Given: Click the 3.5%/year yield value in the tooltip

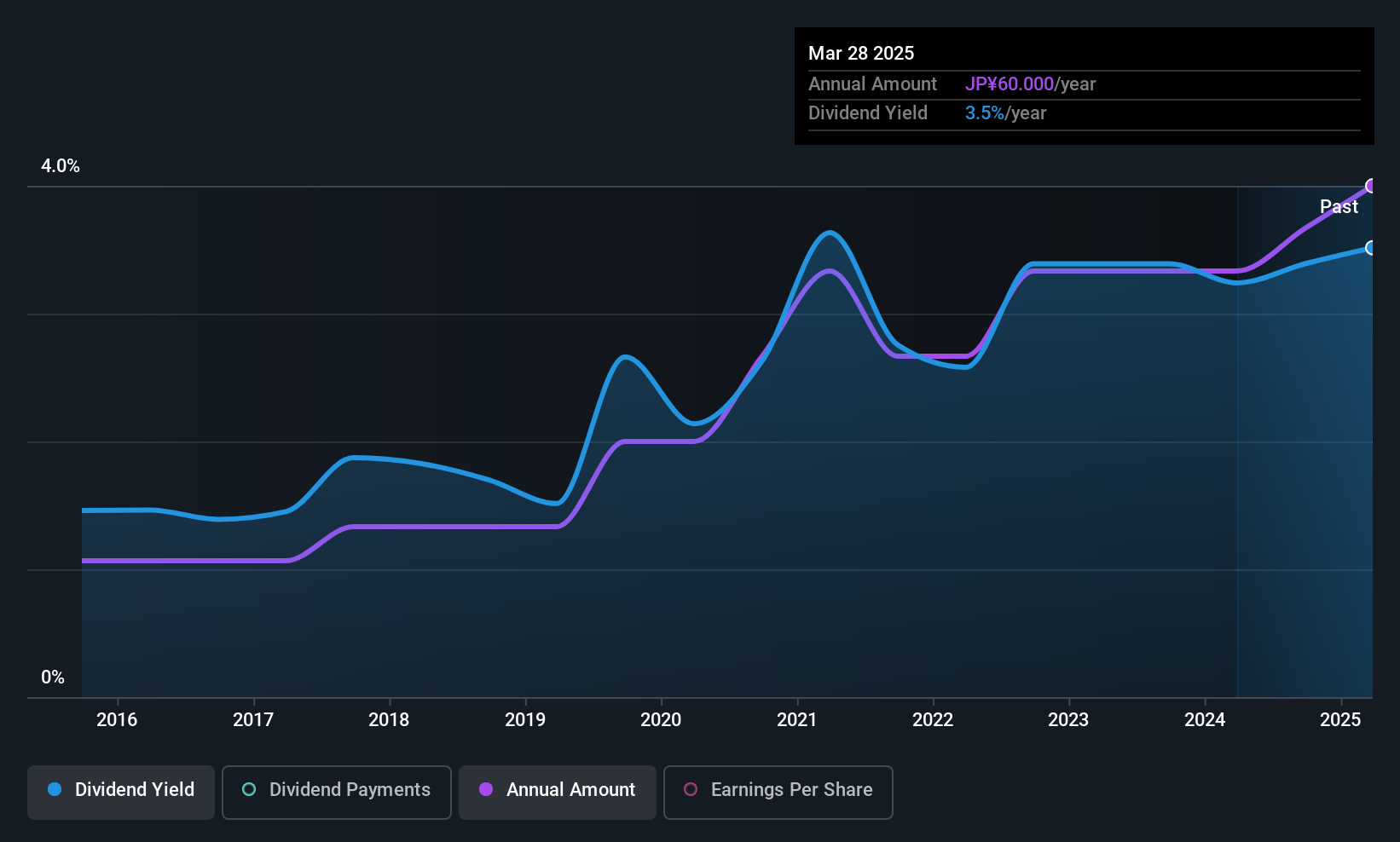Looking at the screenshot, I should 1005,113.
